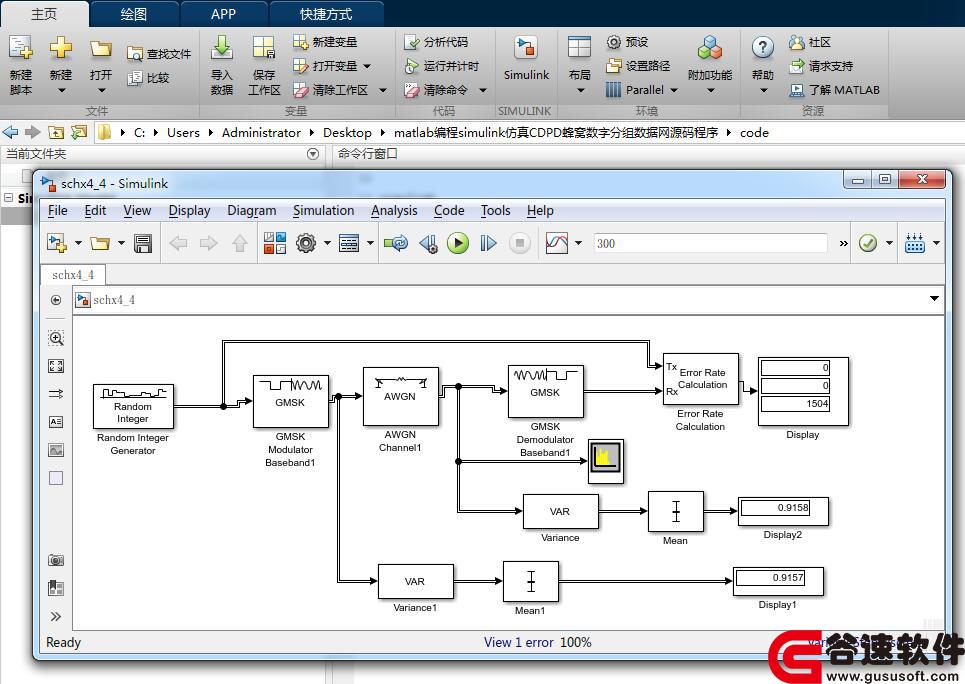965x684 pixels.
Task: Click the Model Advisor checkmark icon
Action: coord(868,243)
